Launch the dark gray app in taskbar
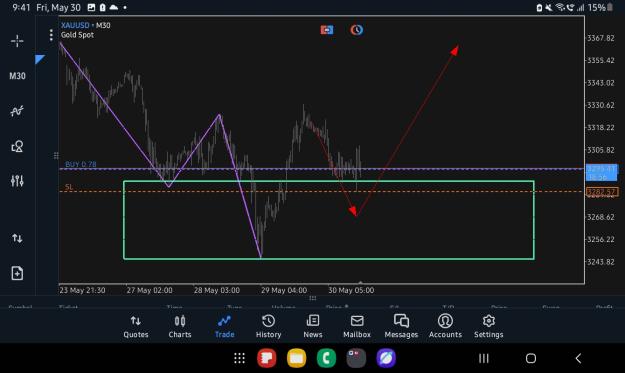The height and width of the screenshot is (373, 625). pos(356,358)
